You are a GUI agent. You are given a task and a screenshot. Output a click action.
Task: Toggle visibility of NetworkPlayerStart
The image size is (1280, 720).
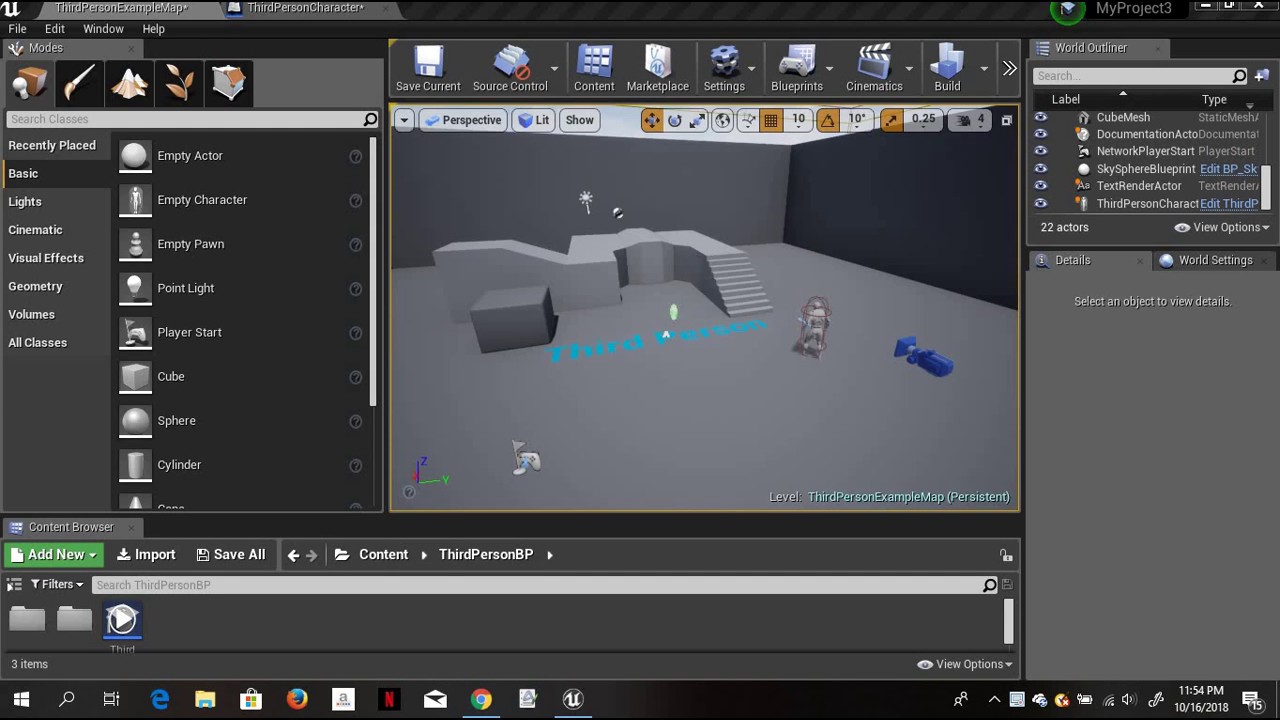pos(1041,152)
